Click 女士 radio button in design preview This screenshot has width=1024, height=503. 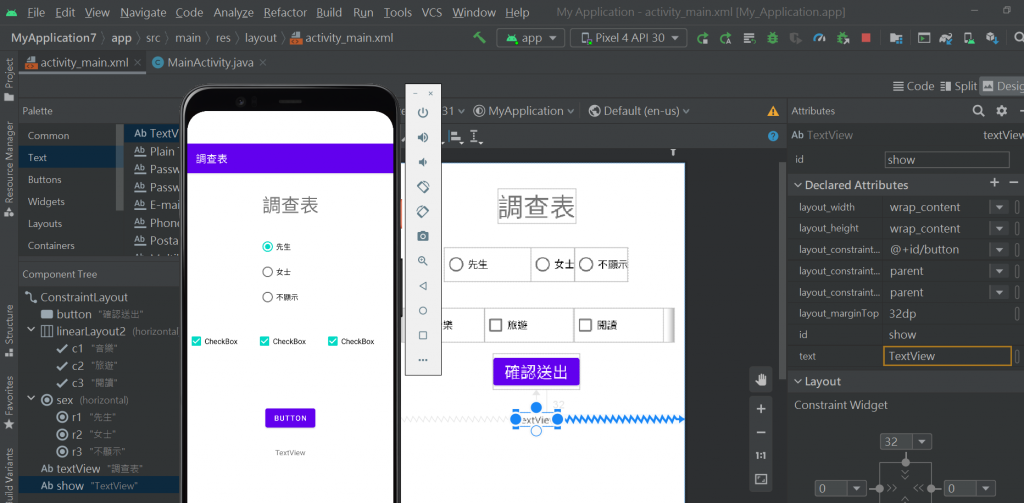click(x=553, y=265)
